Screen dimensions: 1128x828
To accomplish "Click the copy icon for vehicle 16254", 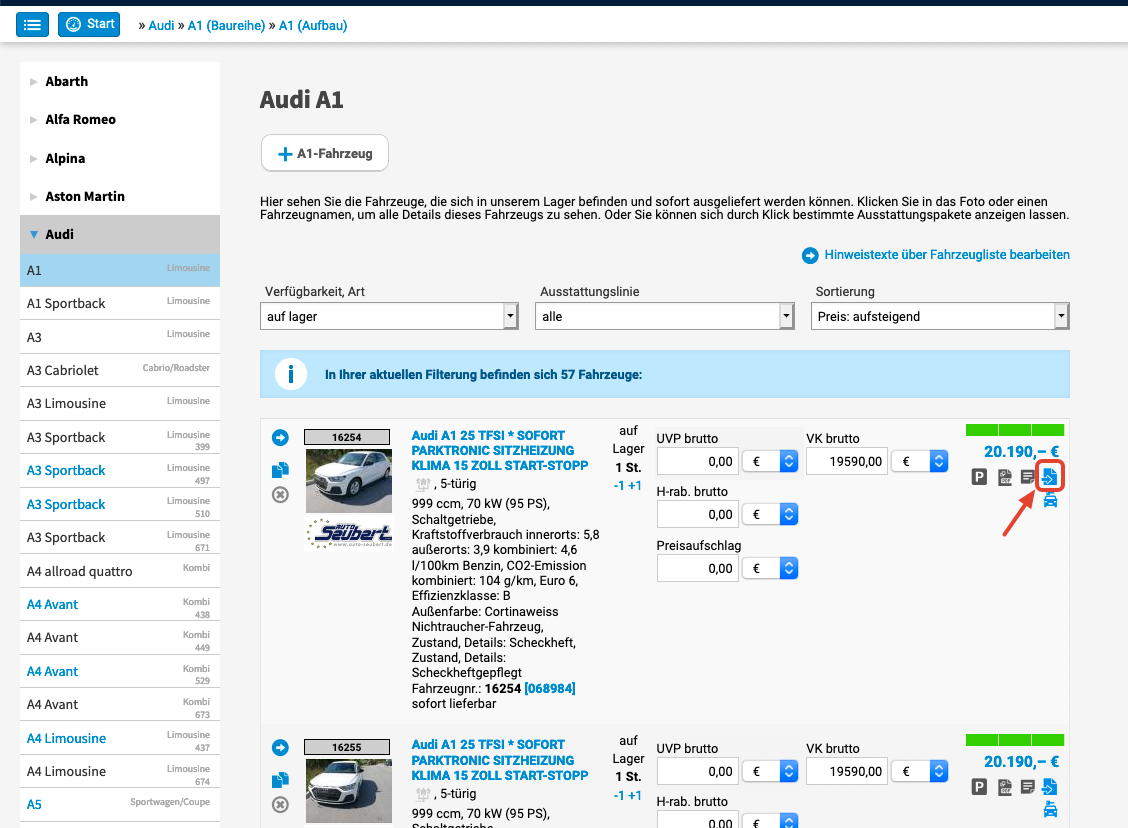I will (280, 469).
